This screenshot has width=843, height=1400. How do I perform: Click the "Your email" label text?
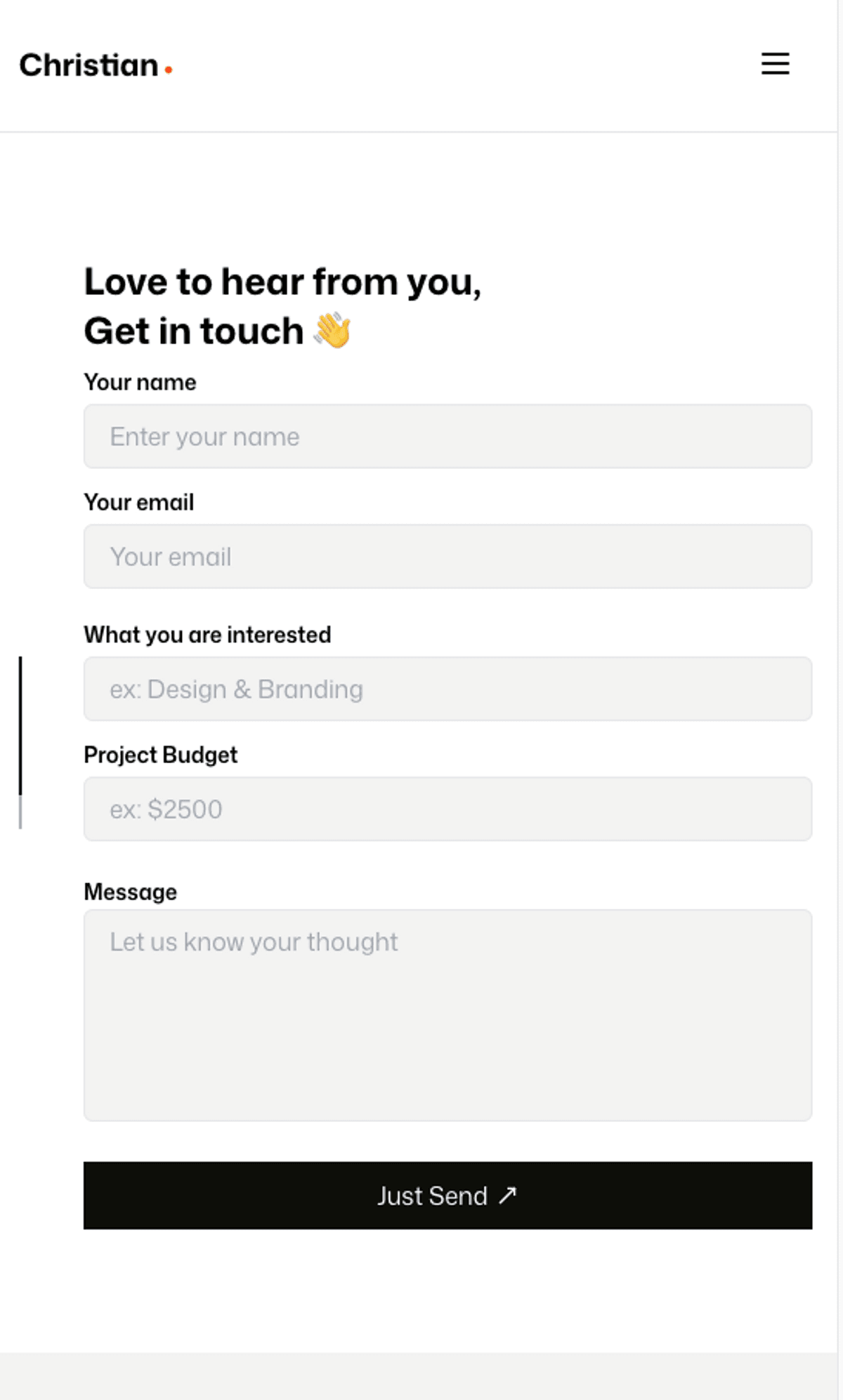pos(138,503)
